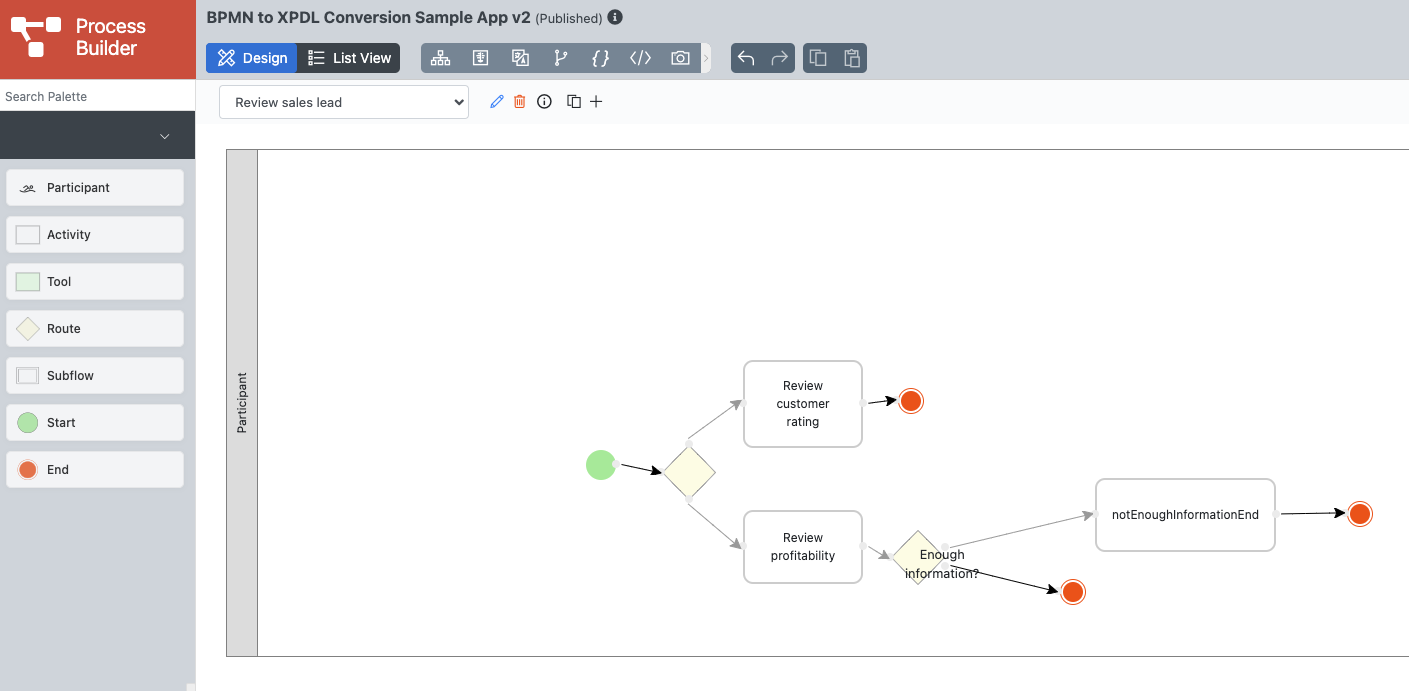
Task: Click the translation language toolbar icon
Action: (520, 58)
